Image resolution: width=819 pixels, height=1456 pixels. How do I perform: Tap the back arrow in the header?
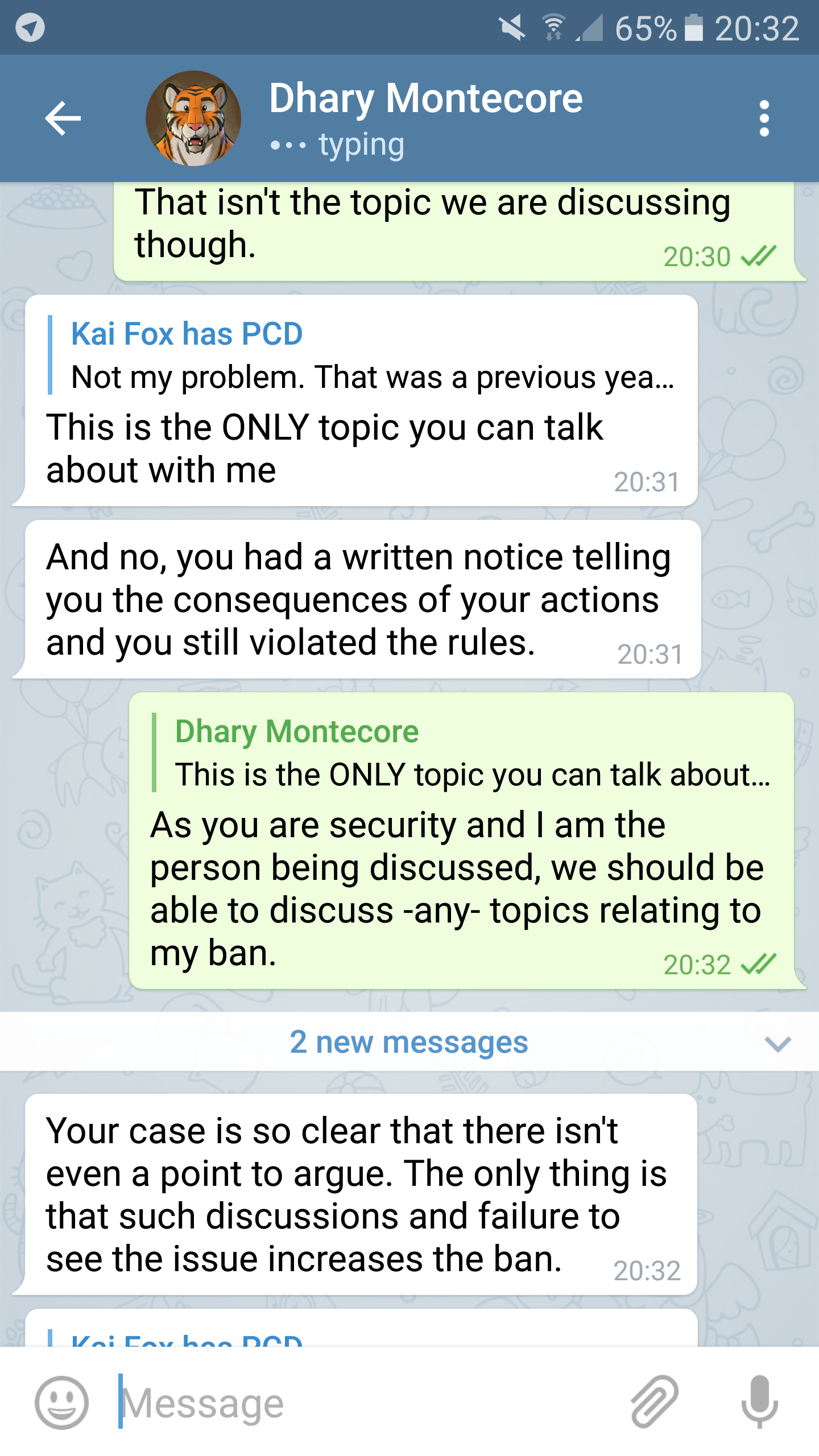63,118
